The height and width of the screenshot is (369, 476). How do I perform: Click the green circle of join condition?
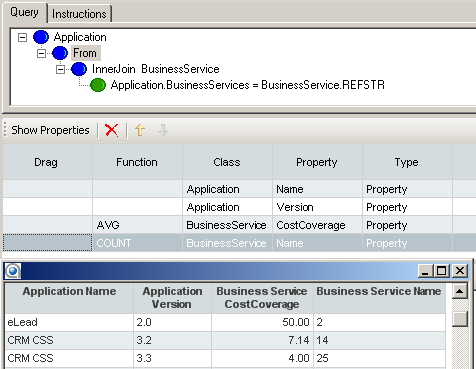click(98, 85)
